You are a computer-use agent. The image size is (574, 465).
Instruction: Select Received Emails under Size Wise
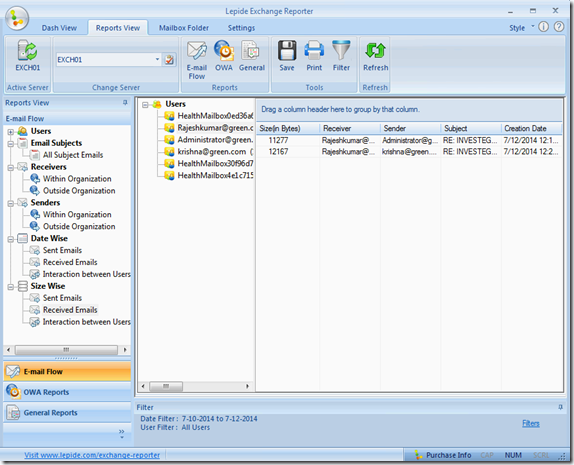(x=70, y=310)
